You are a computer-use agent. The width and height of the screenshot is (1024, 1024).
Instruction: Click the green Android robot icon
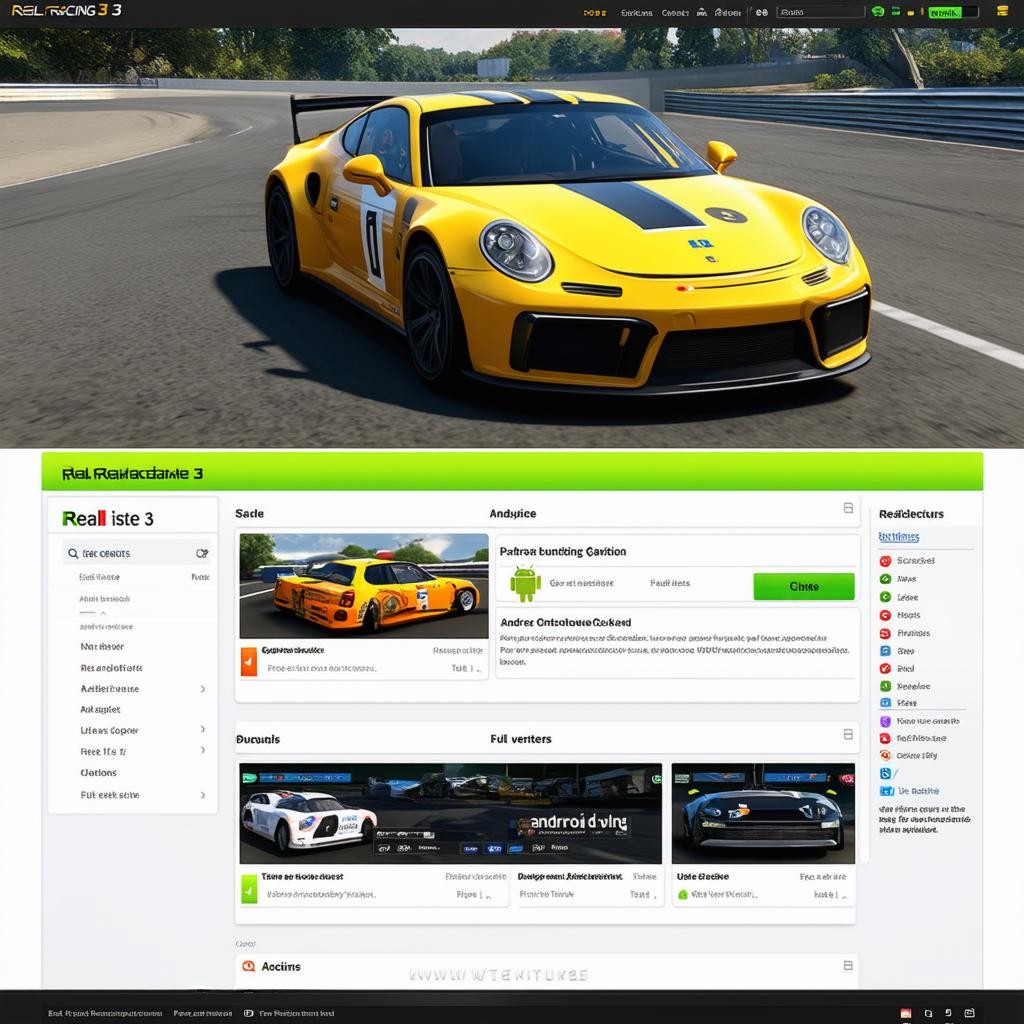(x=525, y=583)
